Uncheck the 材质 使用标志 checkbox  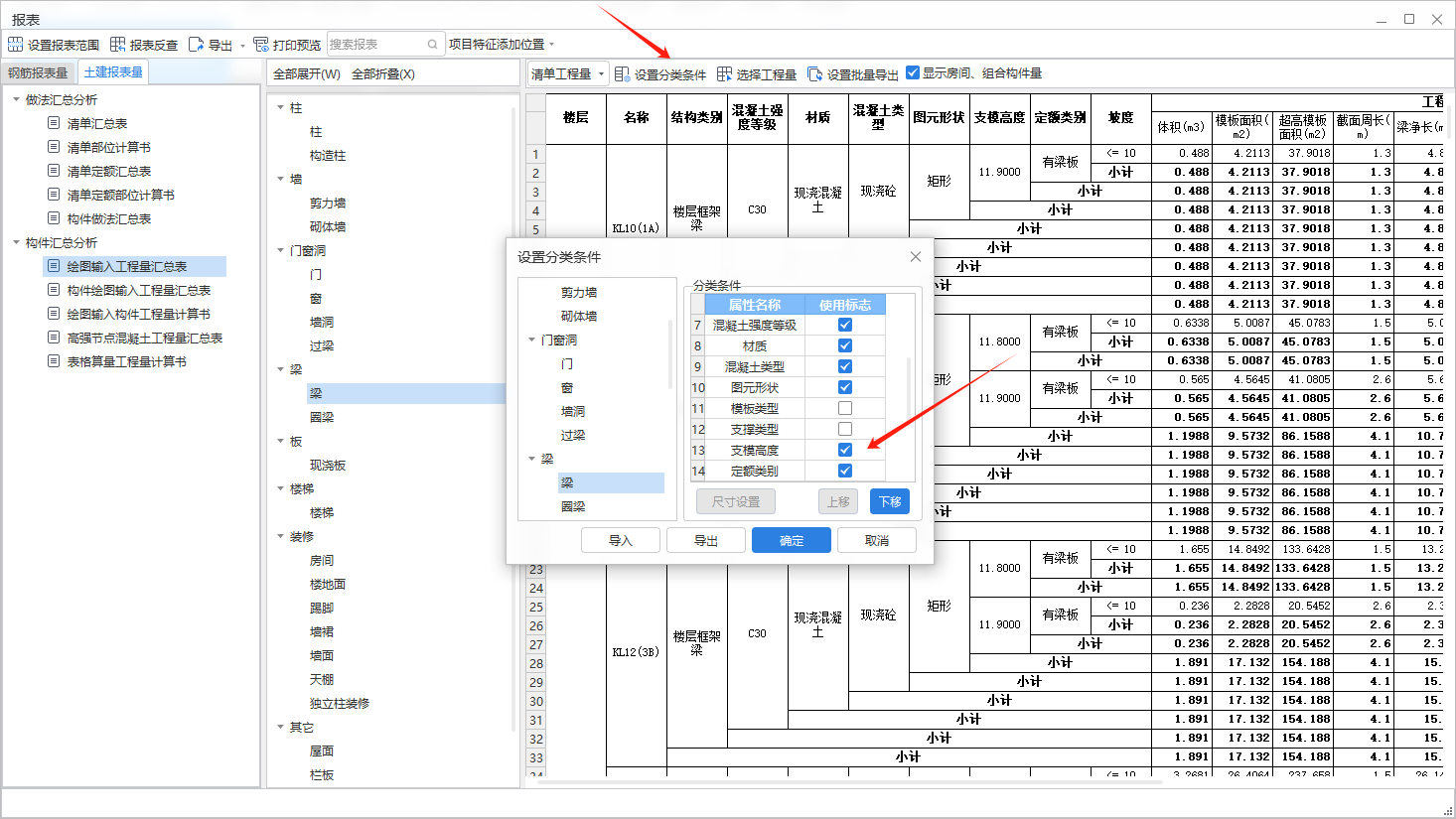coord(845,345)
